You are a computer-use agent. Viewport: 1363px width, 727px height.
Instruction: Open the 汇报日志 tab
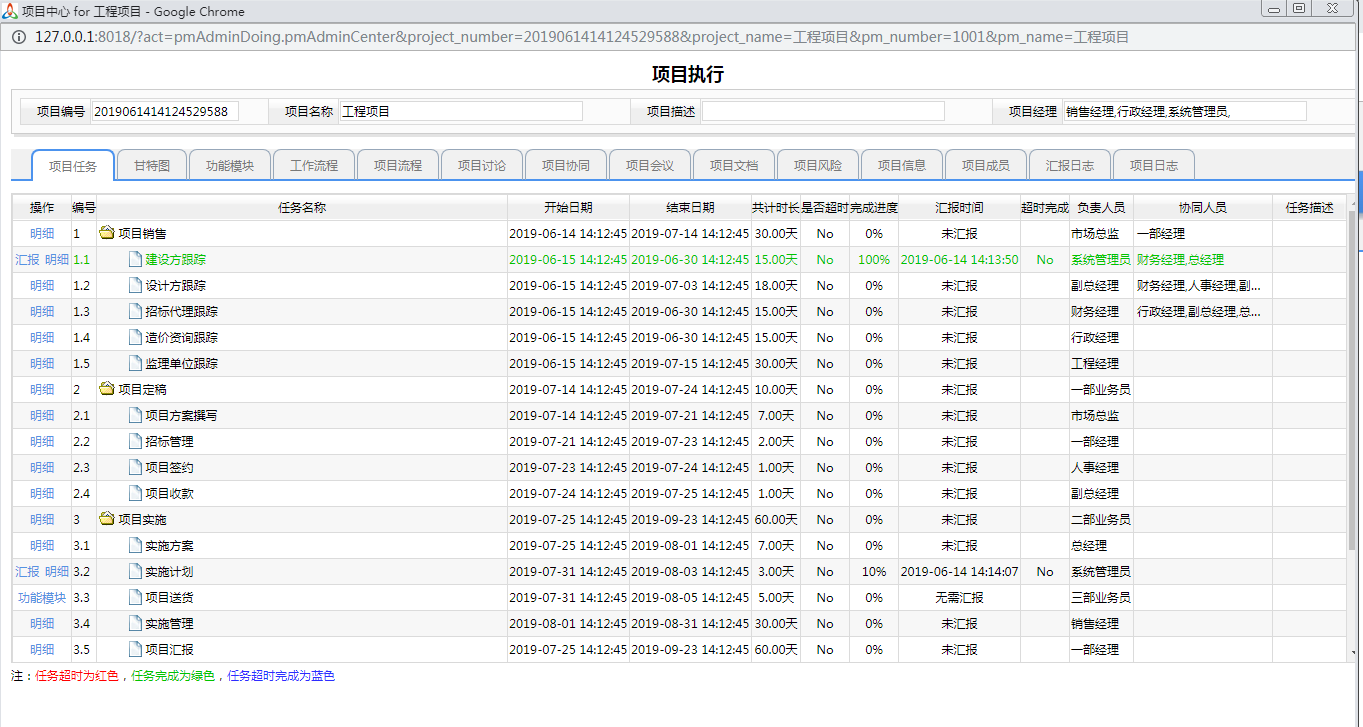click(1069, 165)
